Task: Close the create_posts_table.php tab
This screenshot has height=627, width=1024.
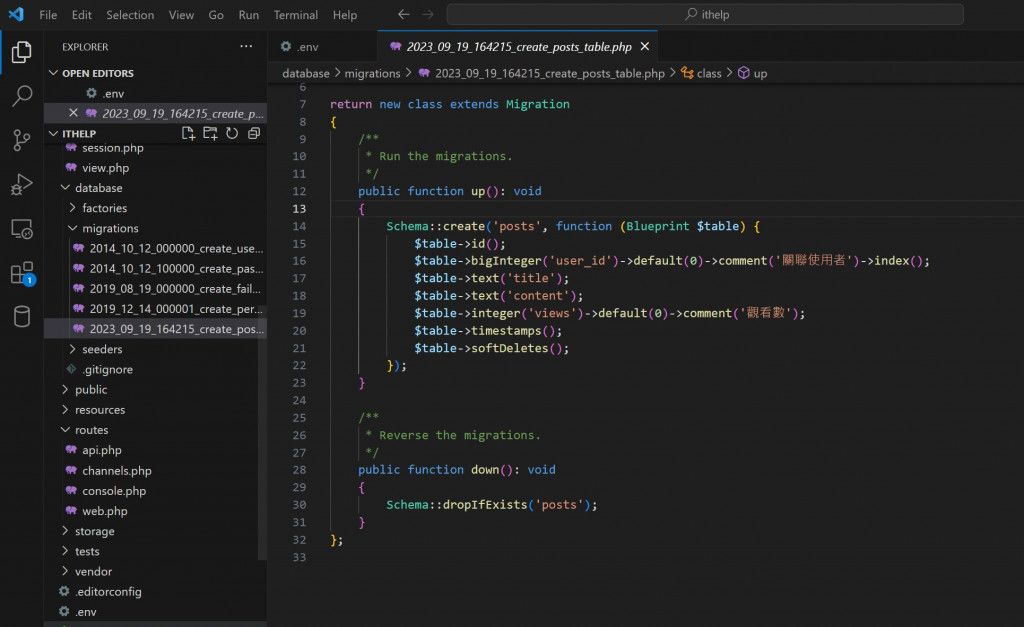Action: 645,46
